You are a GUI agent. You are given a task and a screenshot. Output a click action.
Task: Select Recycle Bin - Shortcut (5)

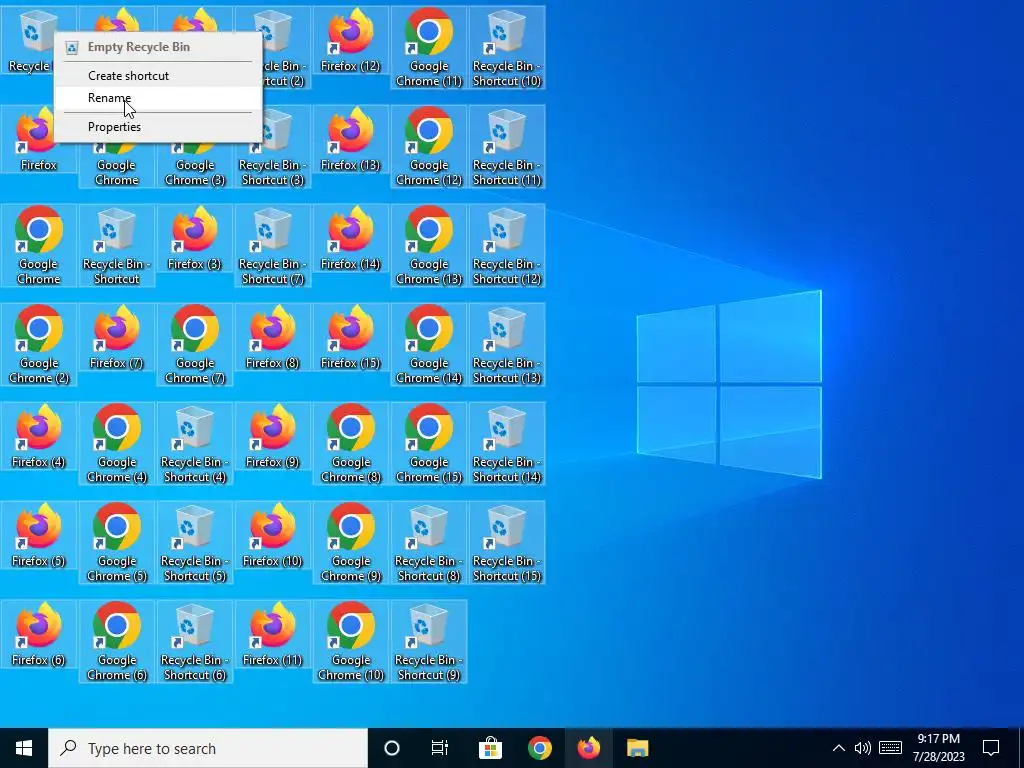click(195, 543)
